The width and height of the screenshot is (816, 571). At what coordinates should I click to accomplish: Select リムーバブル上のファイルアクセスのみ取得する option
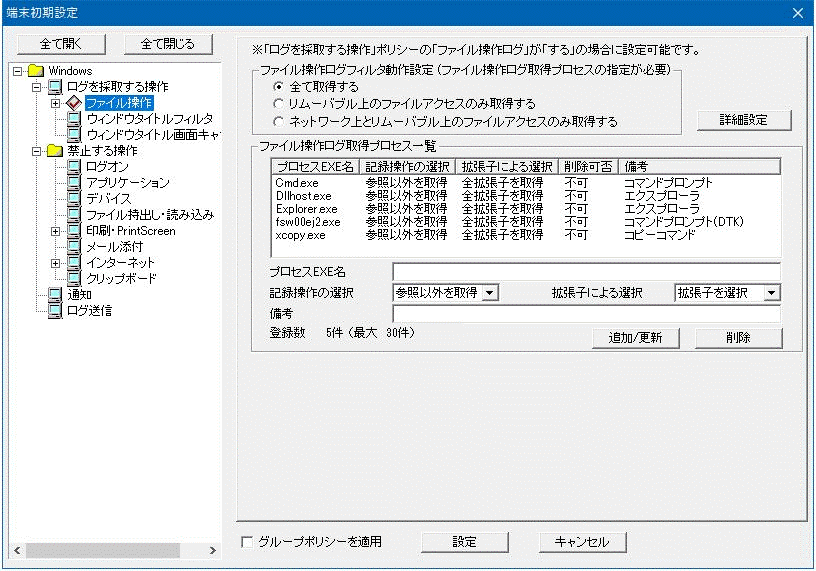tap(279, 104)
